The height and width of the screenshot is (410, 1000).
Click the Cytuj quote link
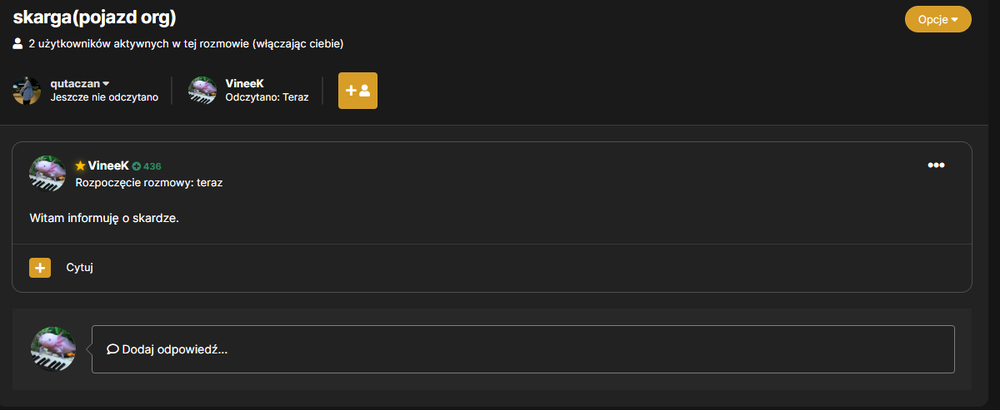click(80, 268)
